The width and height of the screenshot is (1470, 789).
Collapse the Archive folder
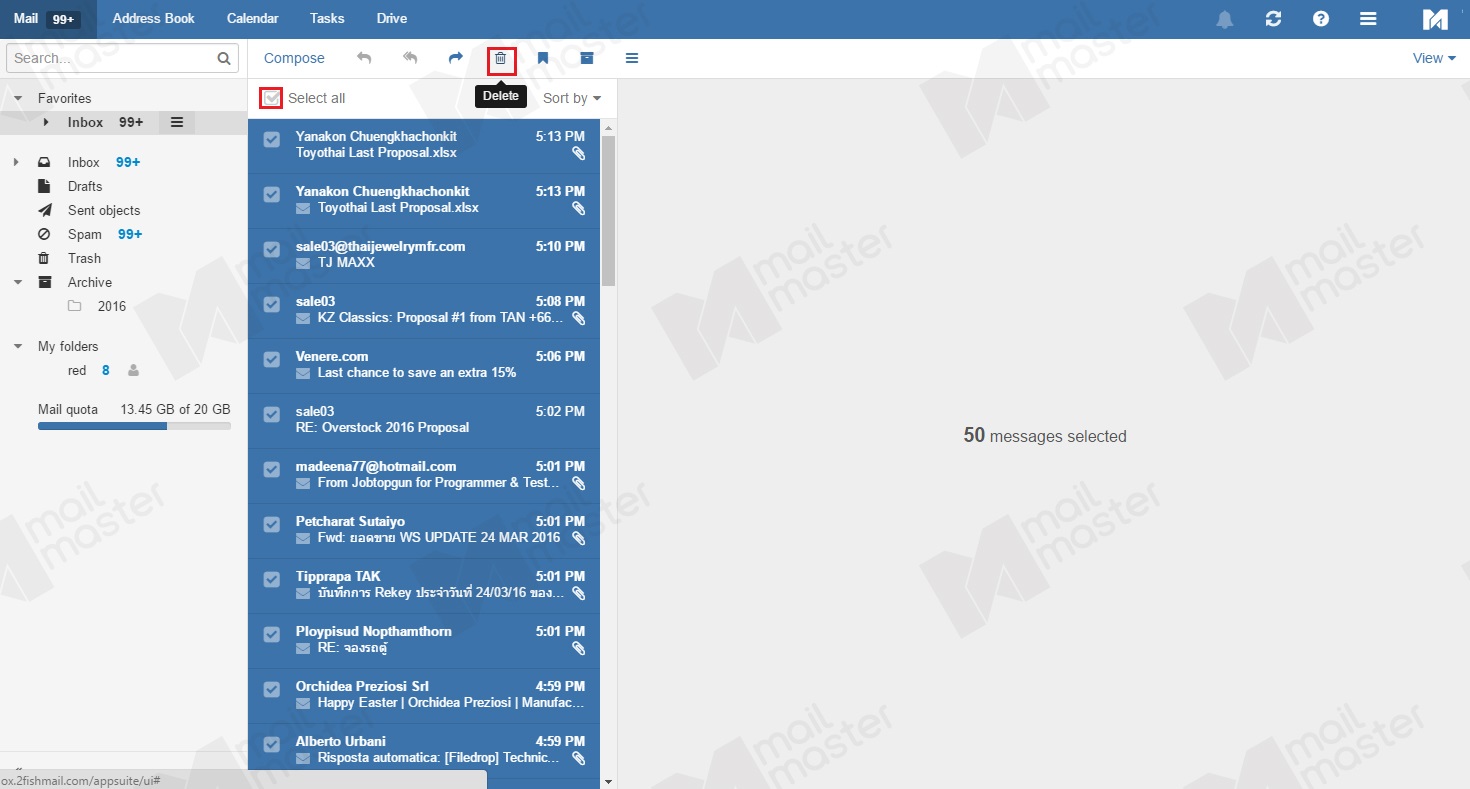18,282
